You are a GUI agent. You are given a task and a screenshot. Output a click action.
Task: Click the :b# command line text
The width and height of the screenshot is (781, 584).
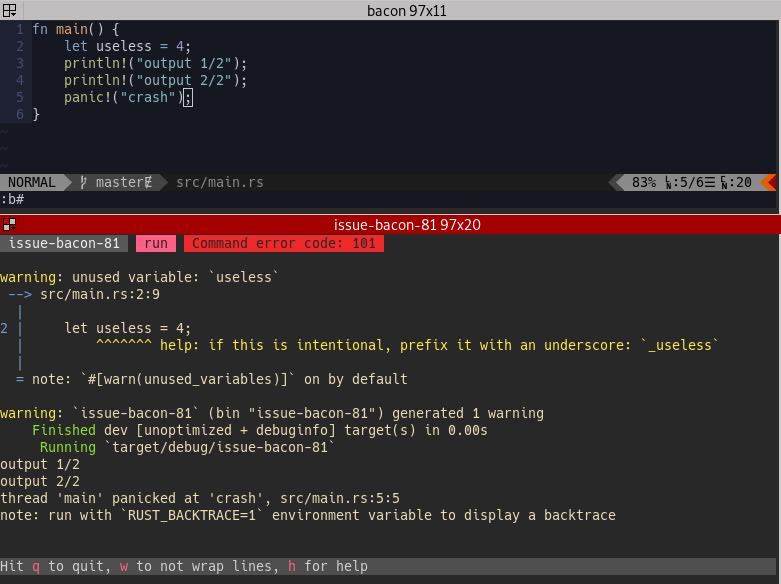click(12, 199)
